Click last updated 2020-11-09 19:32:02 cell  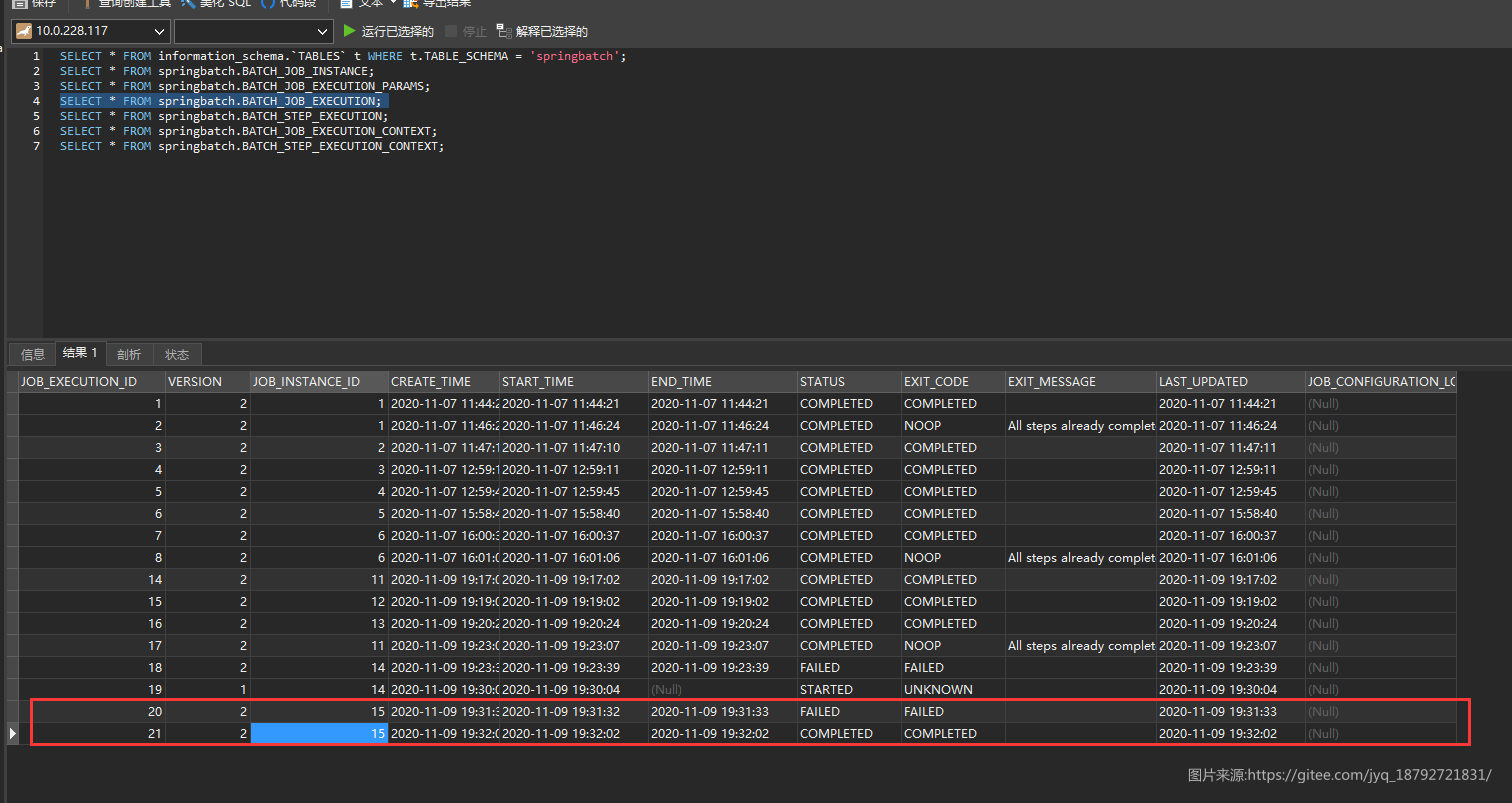1231,734
